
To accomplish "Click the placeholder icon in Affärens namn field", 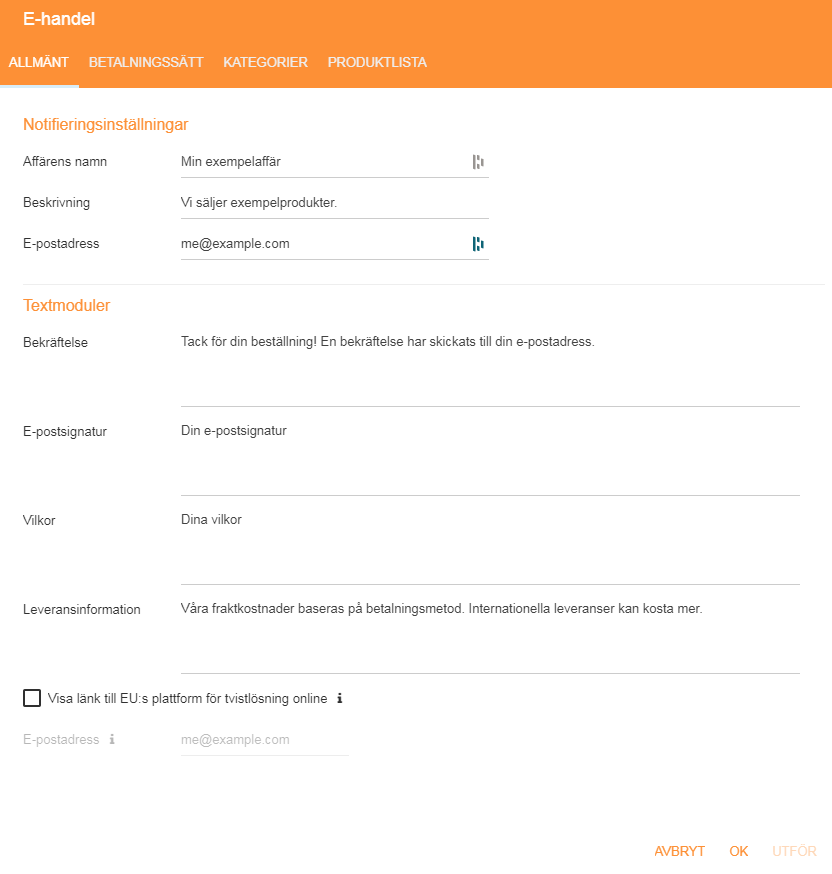I will 478,162.
